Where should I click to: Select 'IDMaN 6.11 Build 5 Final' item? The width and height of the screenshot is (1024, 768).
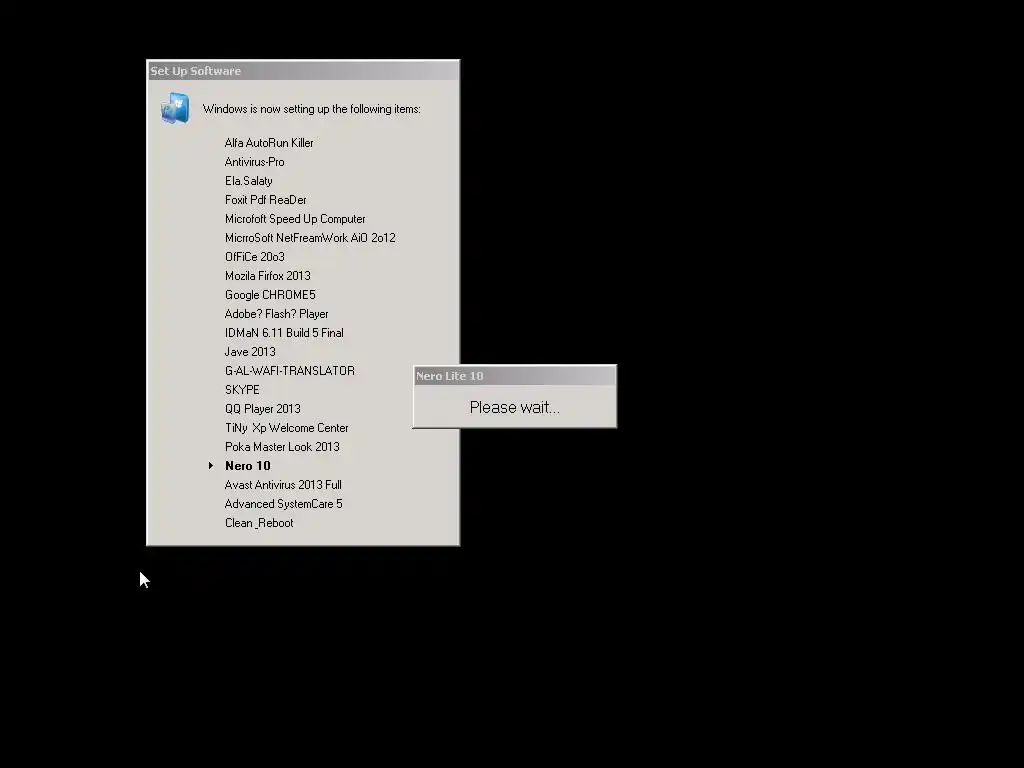tap(284, 333)
